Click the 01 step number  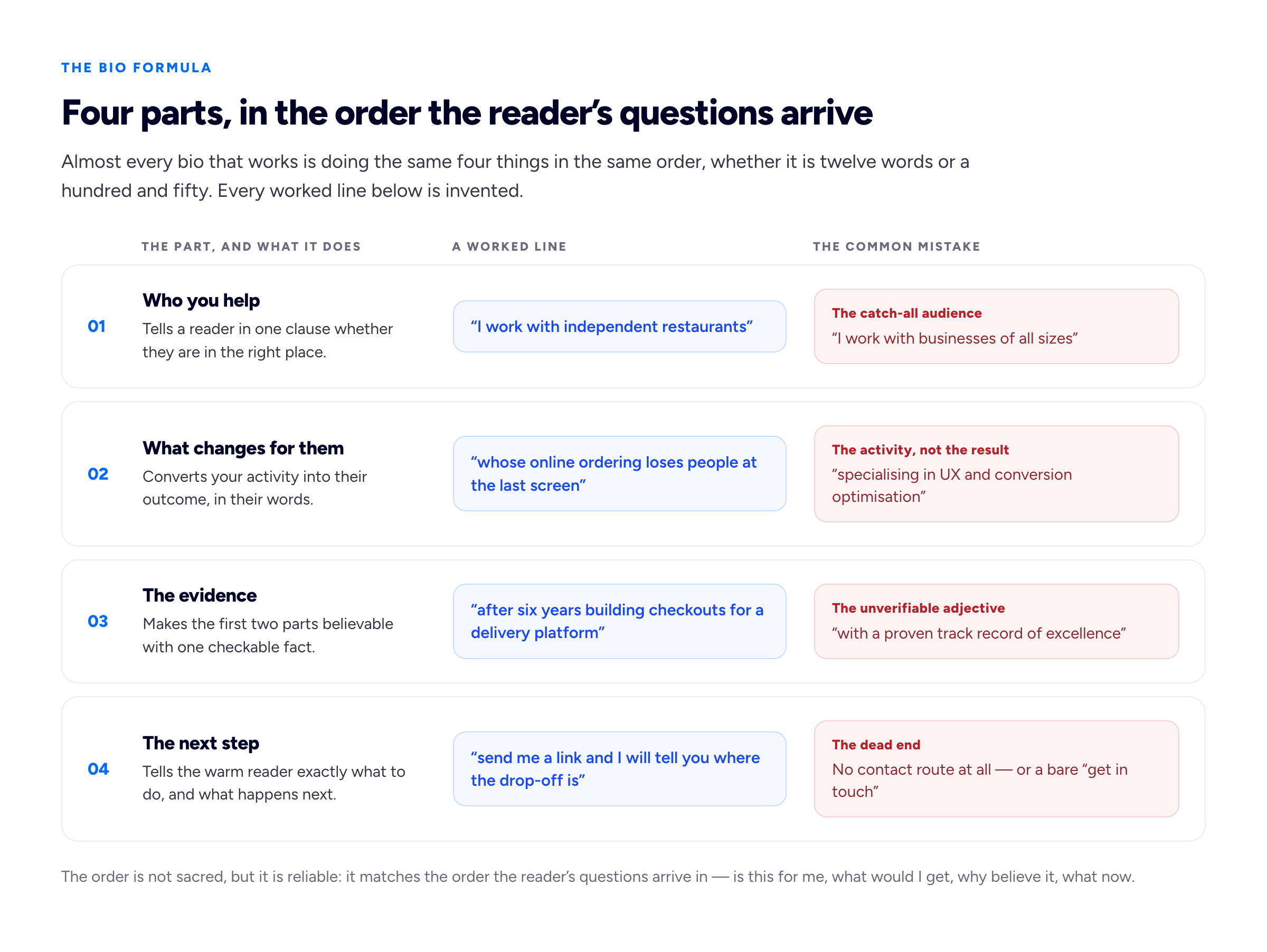[x=96, y=326]
